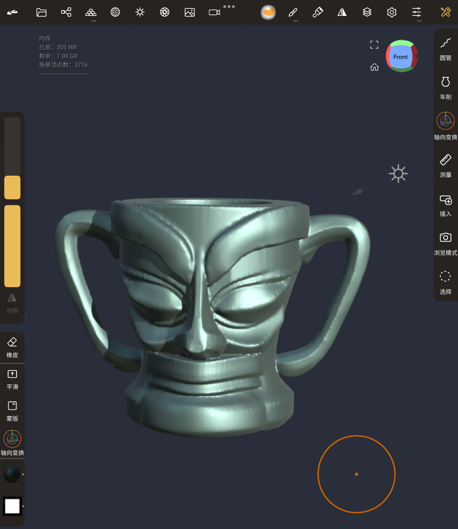Open the globe Material menu
Screen dimensions: 458x529
[x=115, y=12]
